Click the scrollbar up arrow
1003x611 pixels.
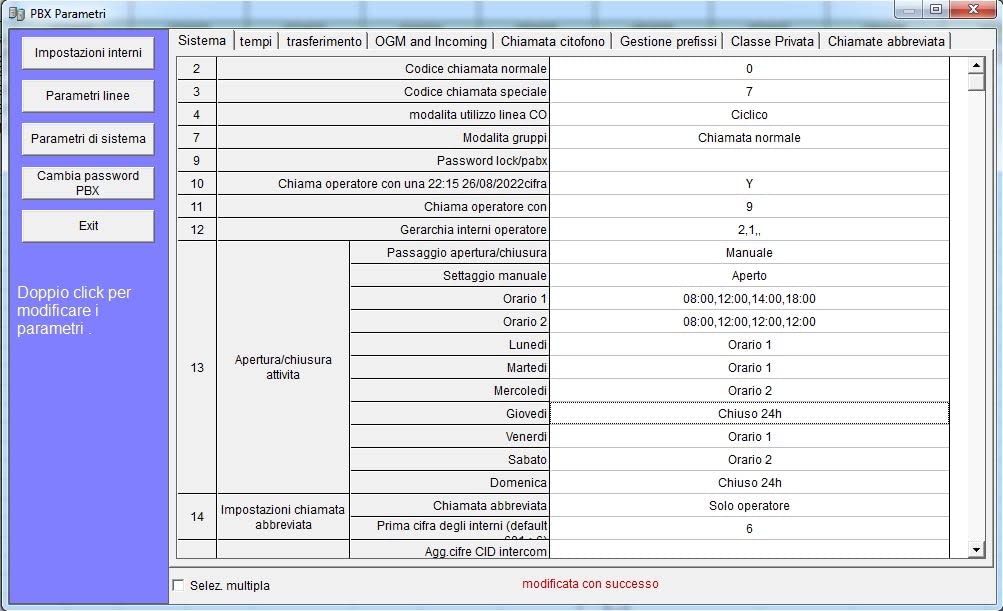point(976,65)
